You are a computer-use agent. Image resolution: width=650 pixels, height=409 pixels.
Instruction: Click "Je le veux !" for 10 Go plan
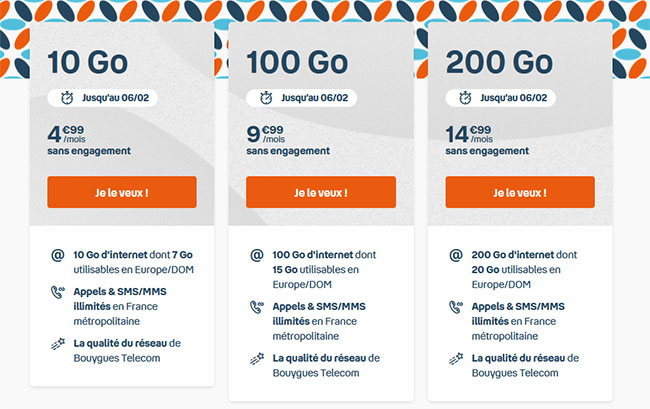pos(122,192)
